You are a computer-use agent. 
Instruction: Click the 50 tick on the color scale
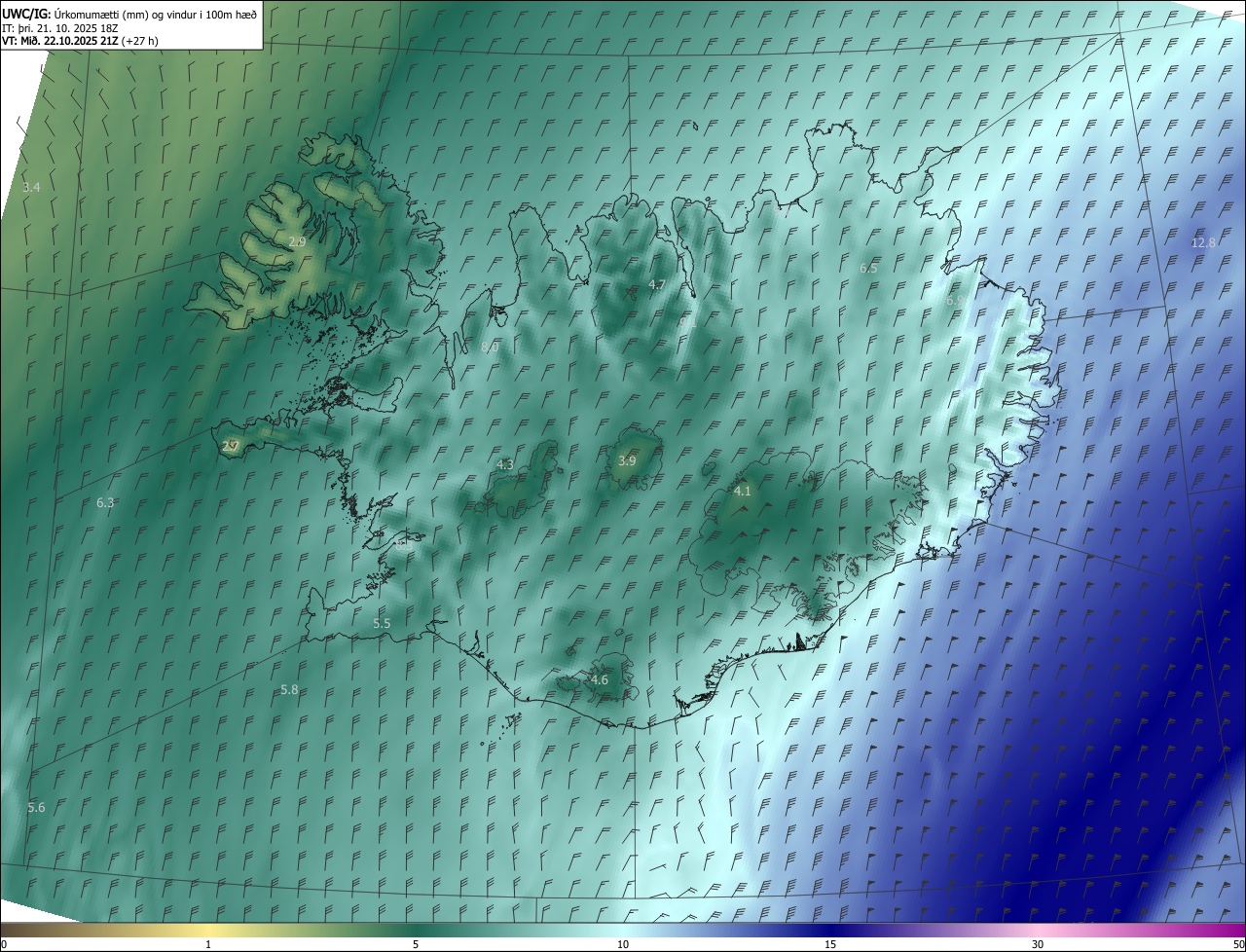pos(1238,944)
